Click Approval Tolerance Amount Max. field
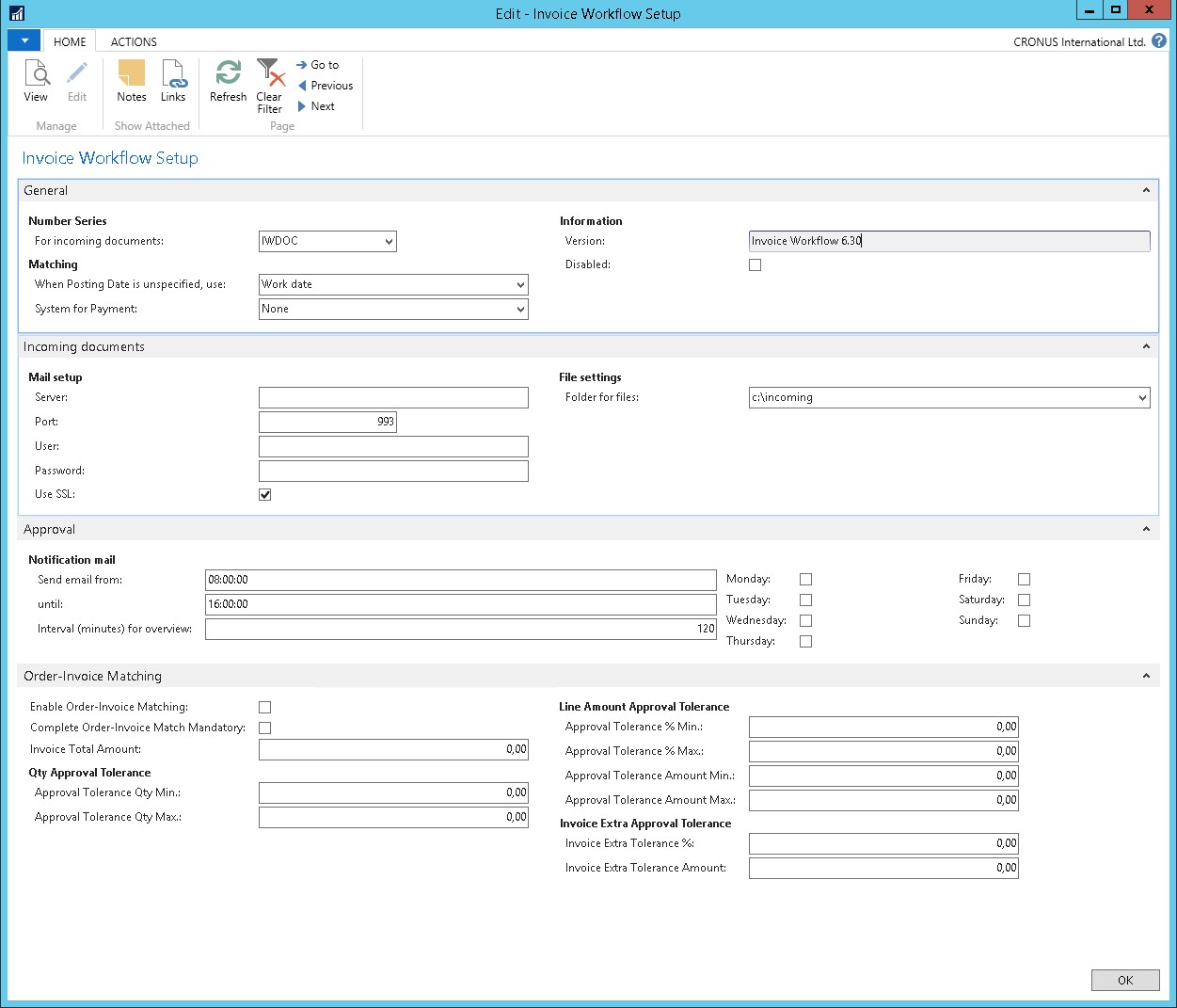Screen dimensions: 1177x1008 (883, 800)
